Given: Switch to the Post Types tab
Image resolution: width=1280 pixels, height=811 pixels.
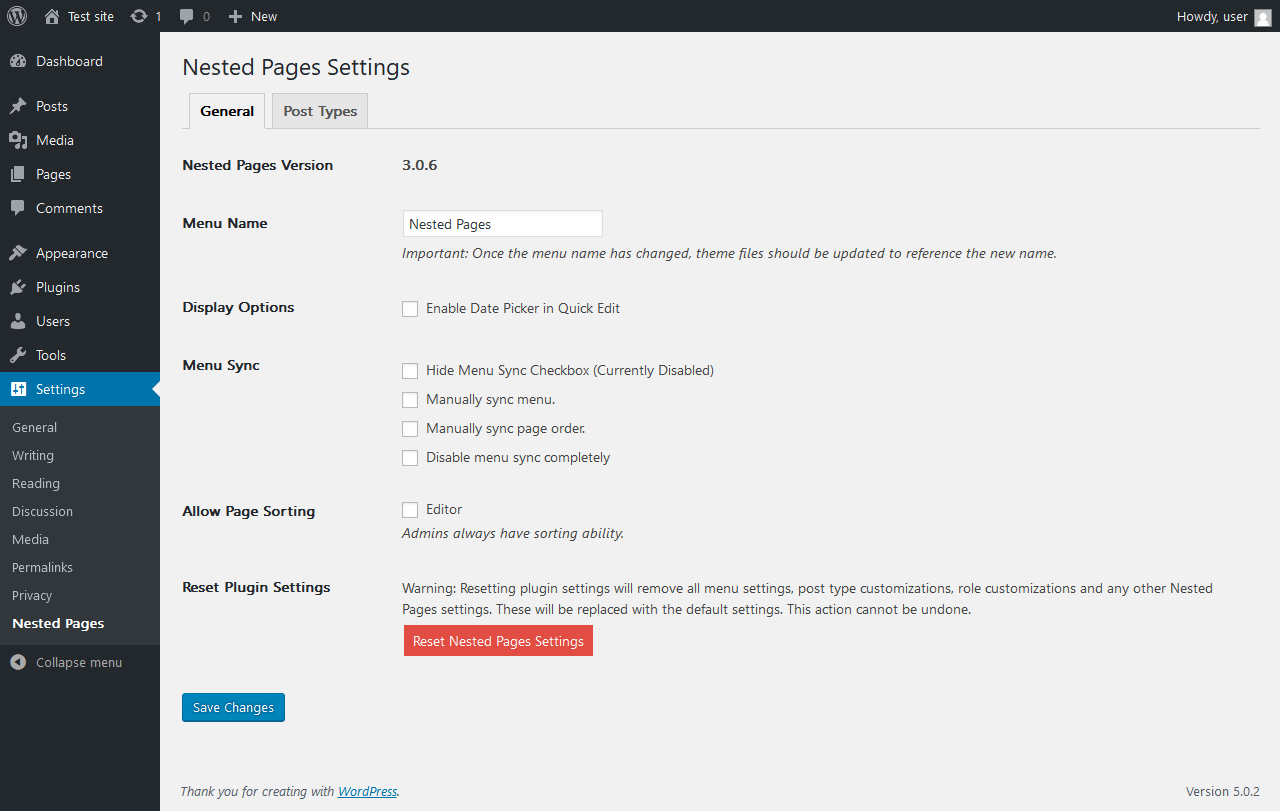Looking at the screenshot, I should tap(320, 111).
